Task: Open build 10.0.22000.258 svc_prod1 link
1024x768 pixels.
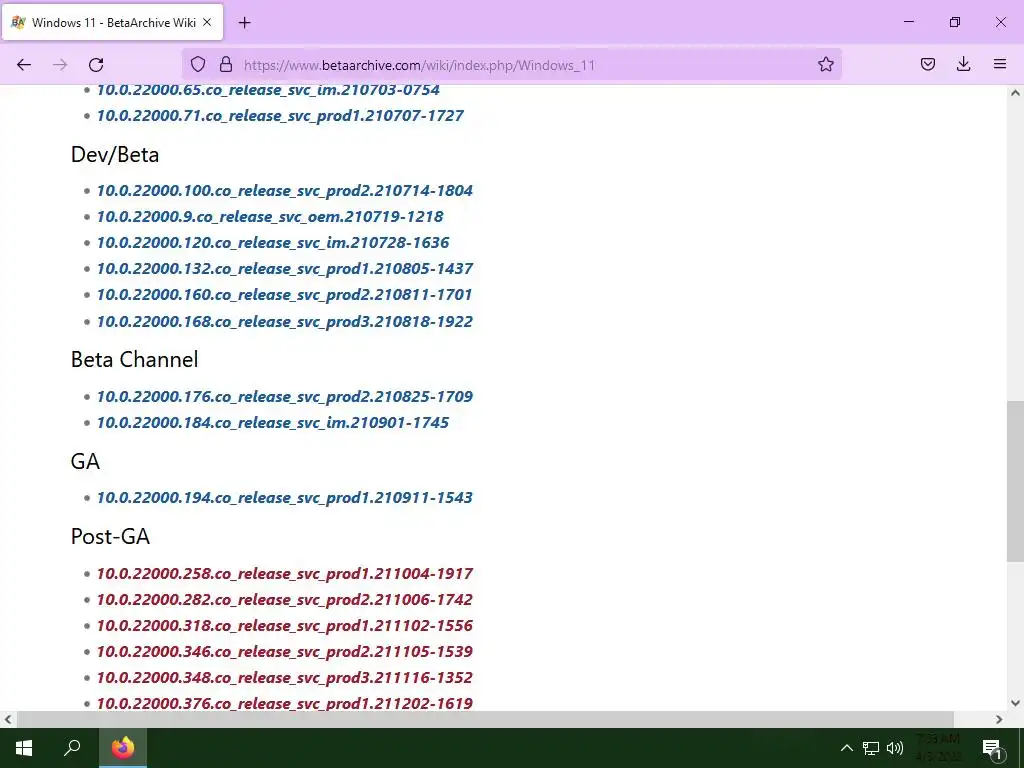Action: pyautogui.click(x=285, y=574)
